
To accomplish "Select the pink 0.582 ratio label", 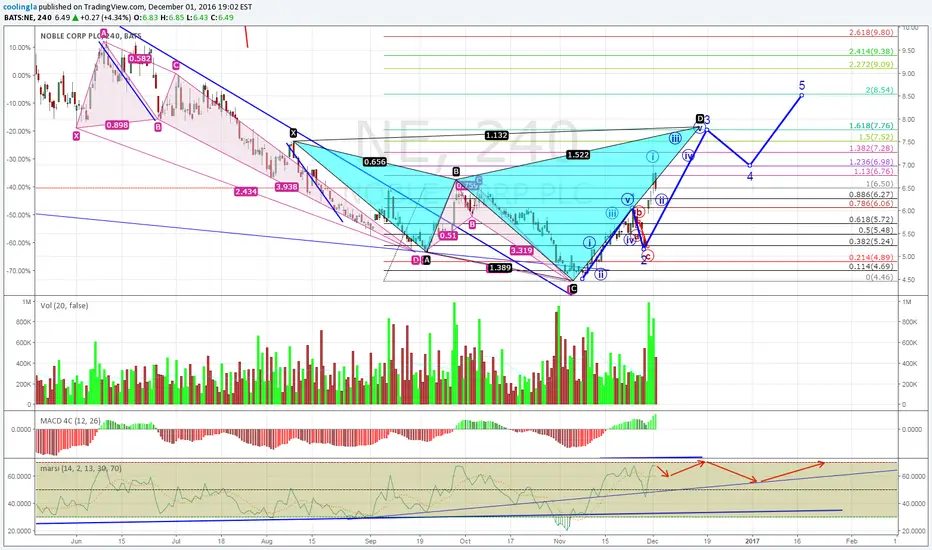I will click(x=140, y=58).
